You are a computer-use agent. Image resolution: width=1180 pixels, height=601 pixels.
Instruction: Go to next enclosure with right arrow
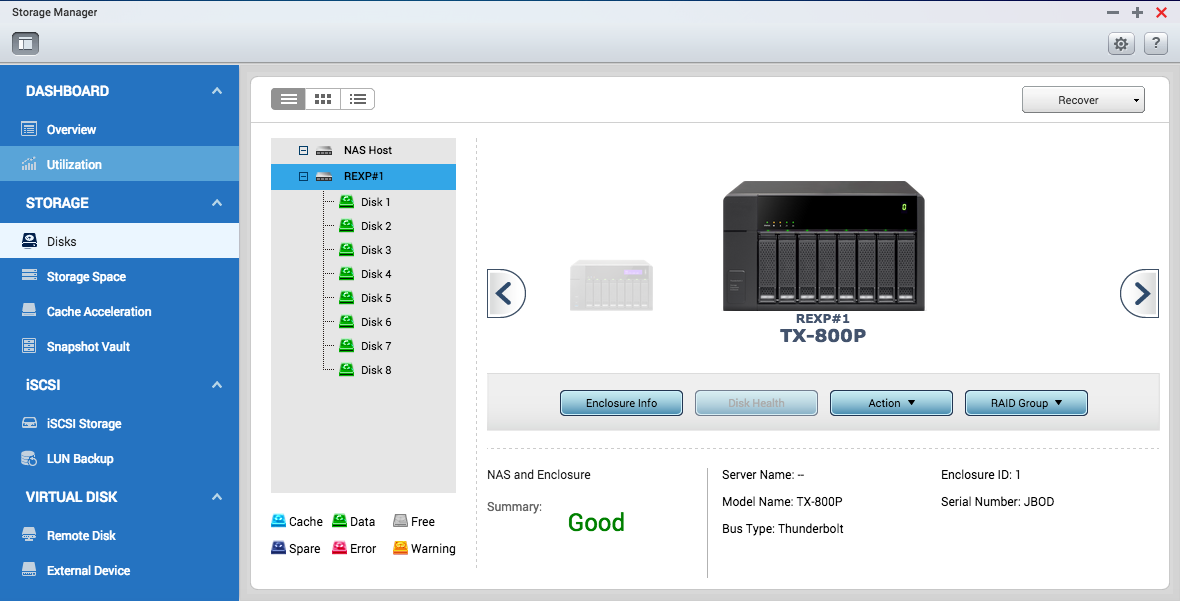pos(1140,294)
